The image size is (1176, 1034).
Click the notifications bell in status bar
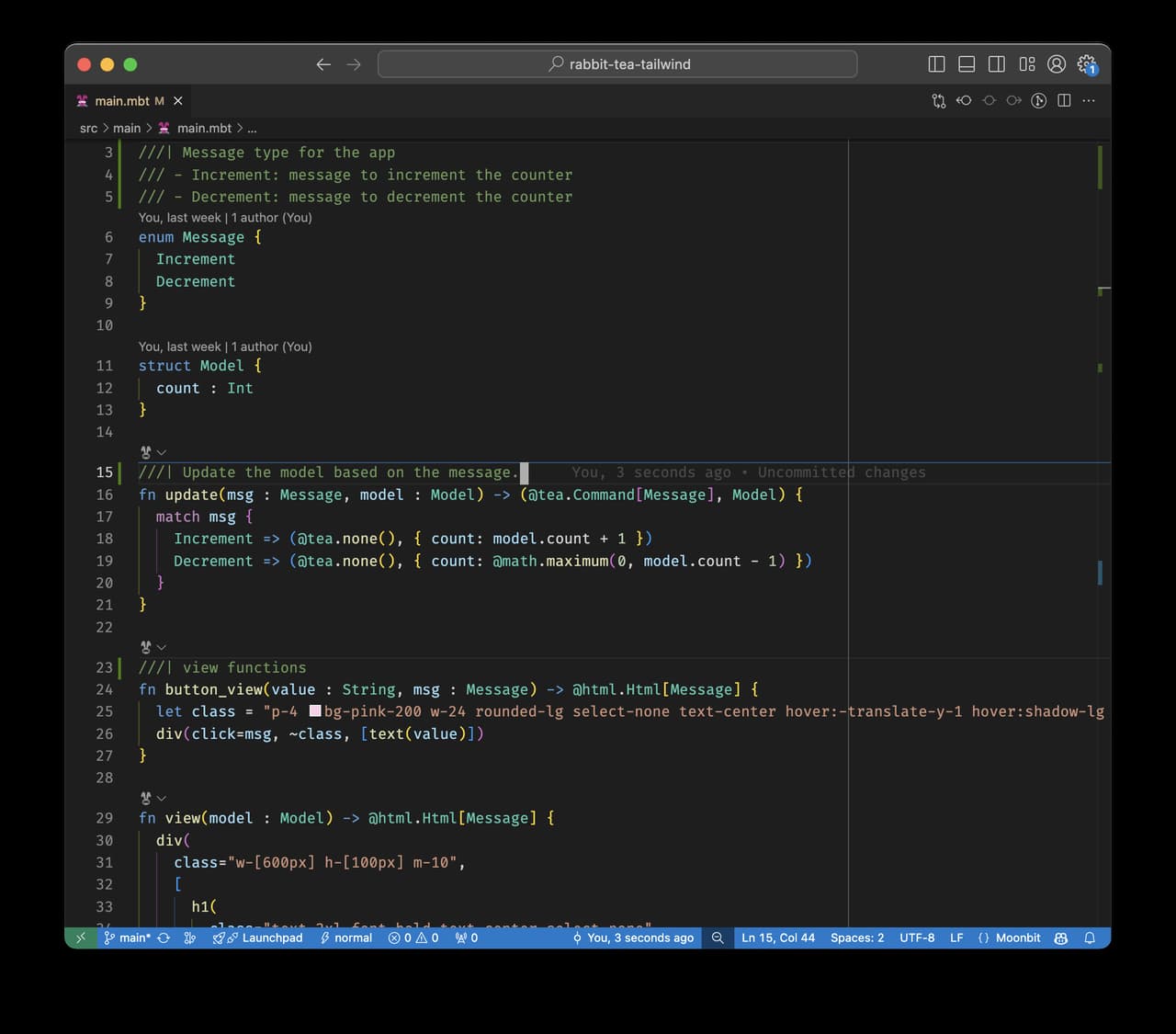tap(1090, 937)
